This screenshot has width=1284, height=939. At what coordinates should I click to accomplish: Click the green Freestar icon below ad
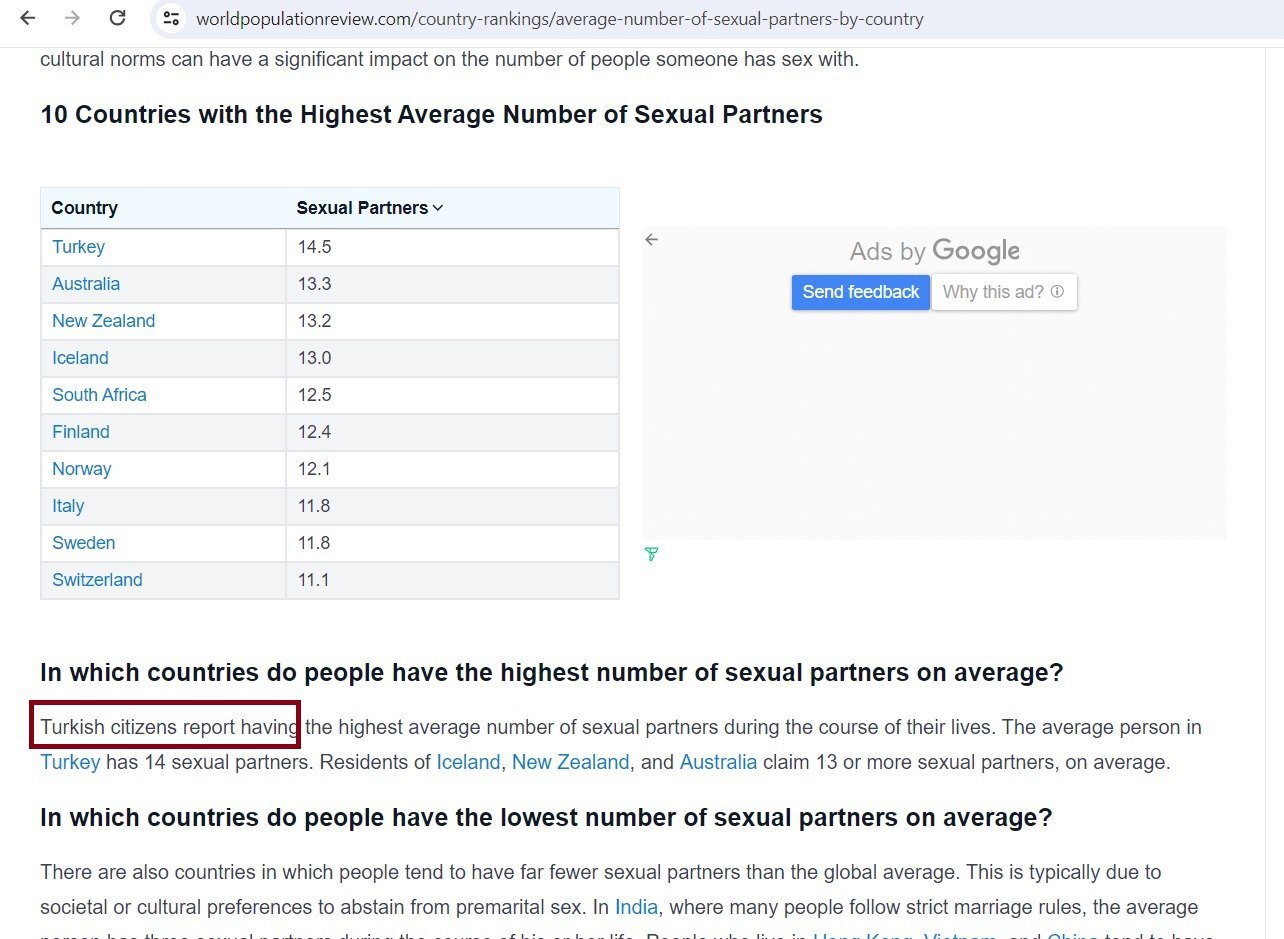652,554
